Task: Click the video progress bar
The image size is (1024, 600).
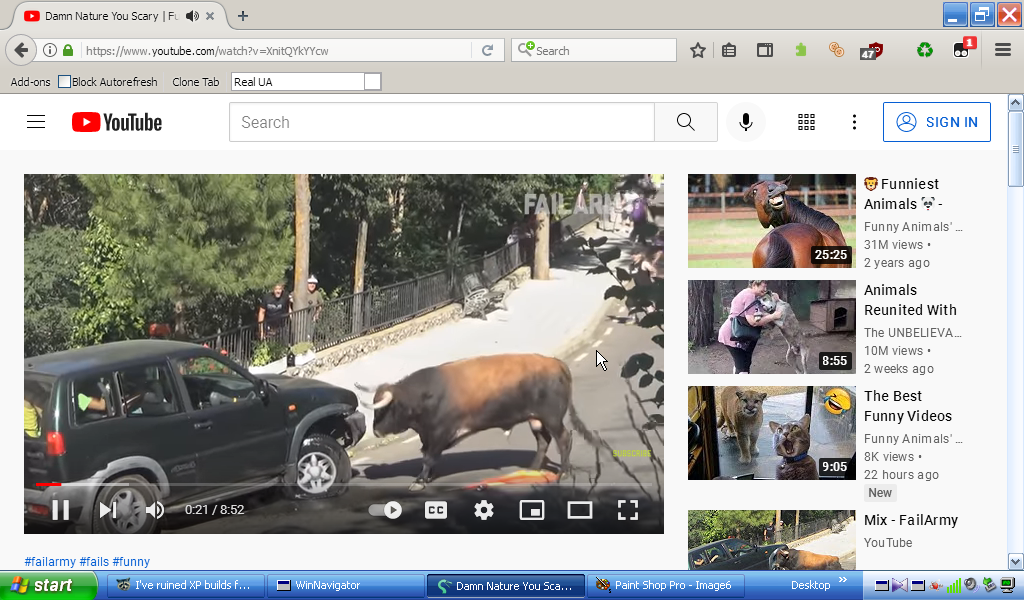Action: (344, 484)
